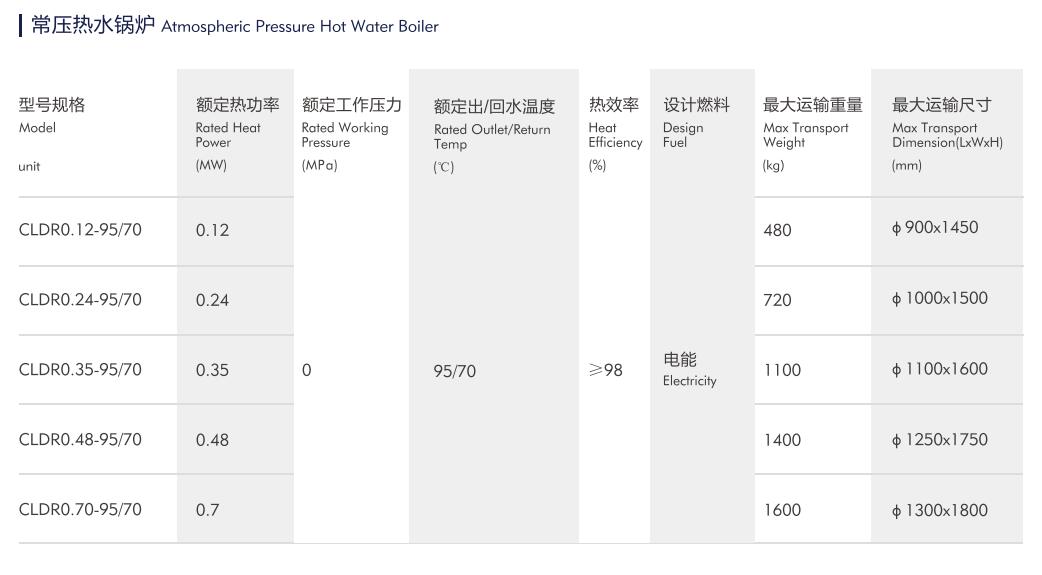Click the Max Transport Dimension header
The width and height of the screenshot is (1042, 575).
(947, 134)
